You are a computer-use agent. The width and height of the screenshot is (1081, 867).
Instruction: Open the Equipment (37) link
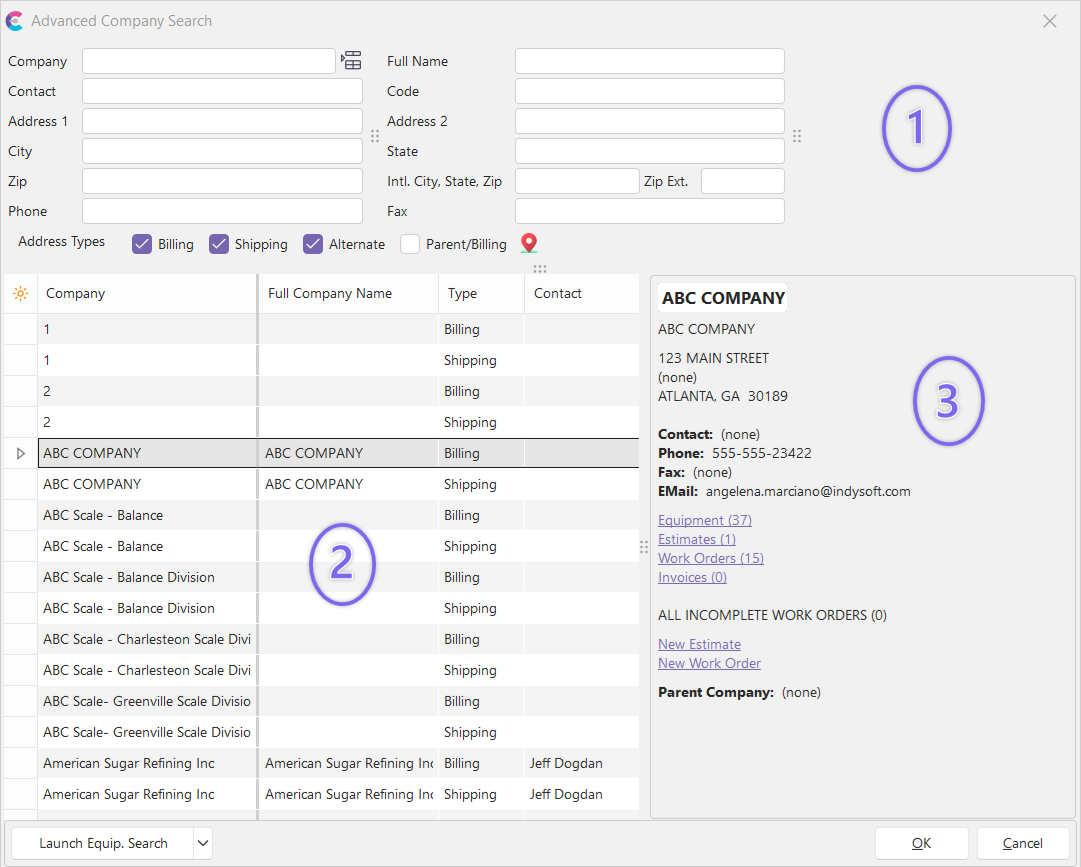704,520
